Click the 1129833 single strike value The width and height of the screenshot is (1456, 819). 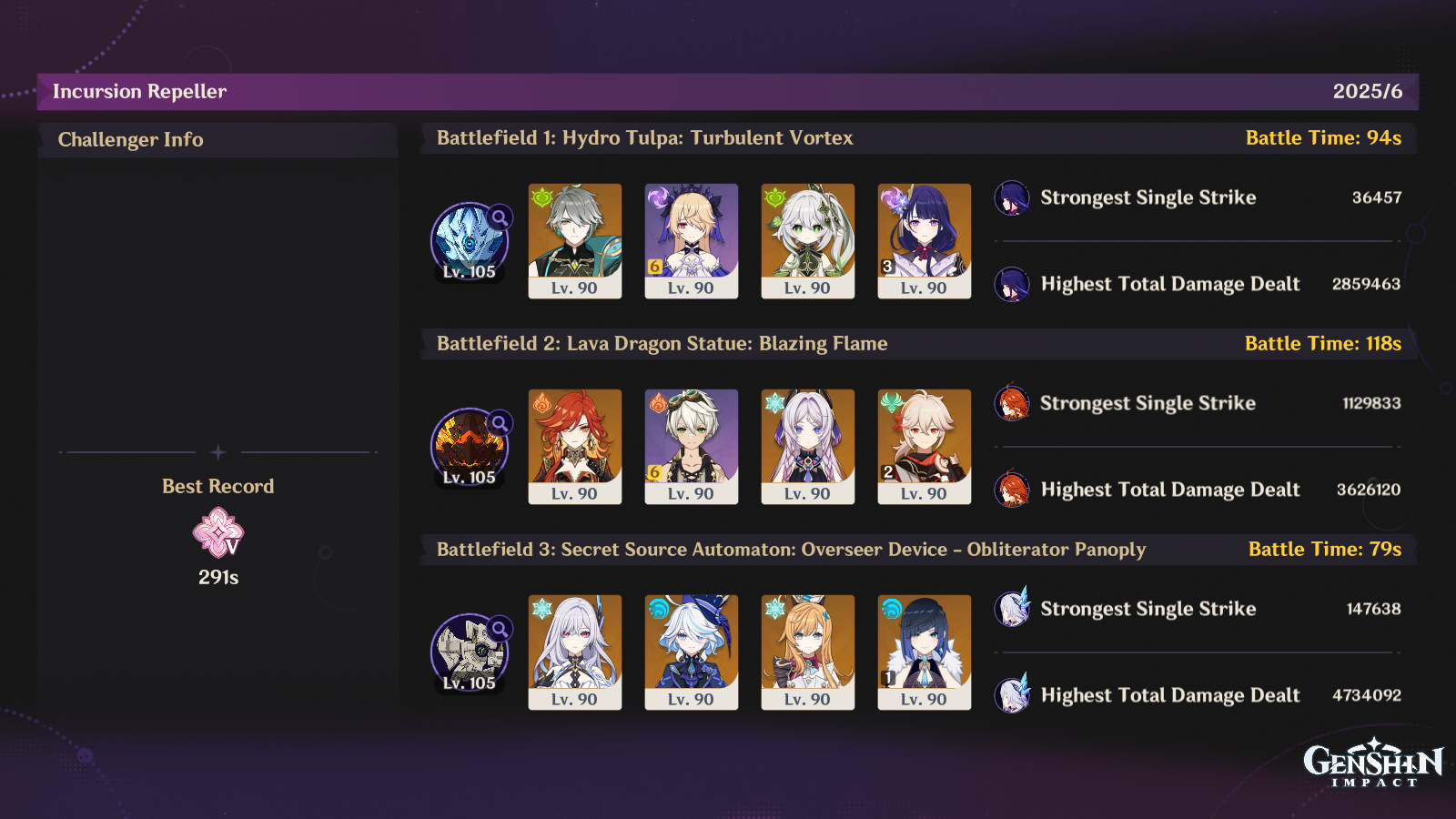click(1372, 403)
